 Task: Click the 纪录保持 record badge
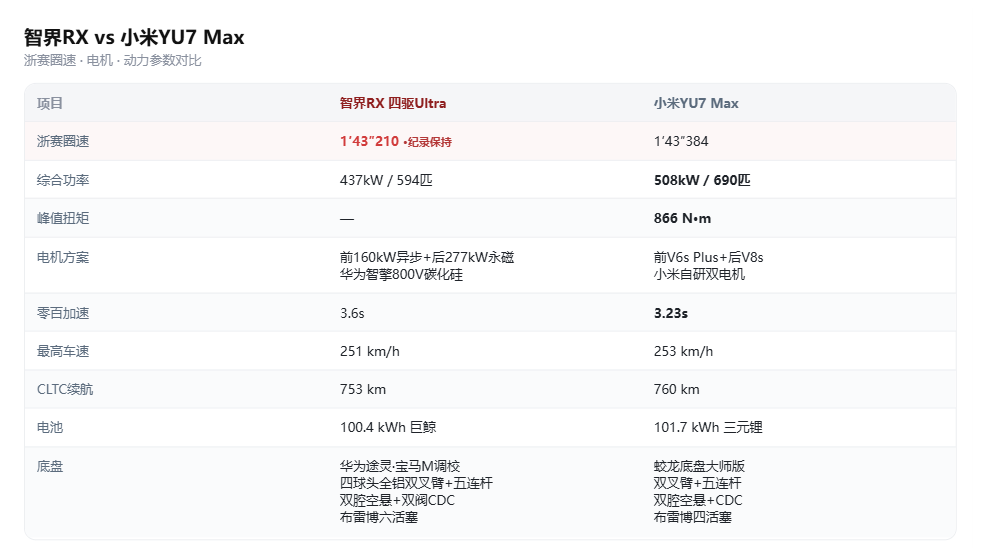pos(428,142)
